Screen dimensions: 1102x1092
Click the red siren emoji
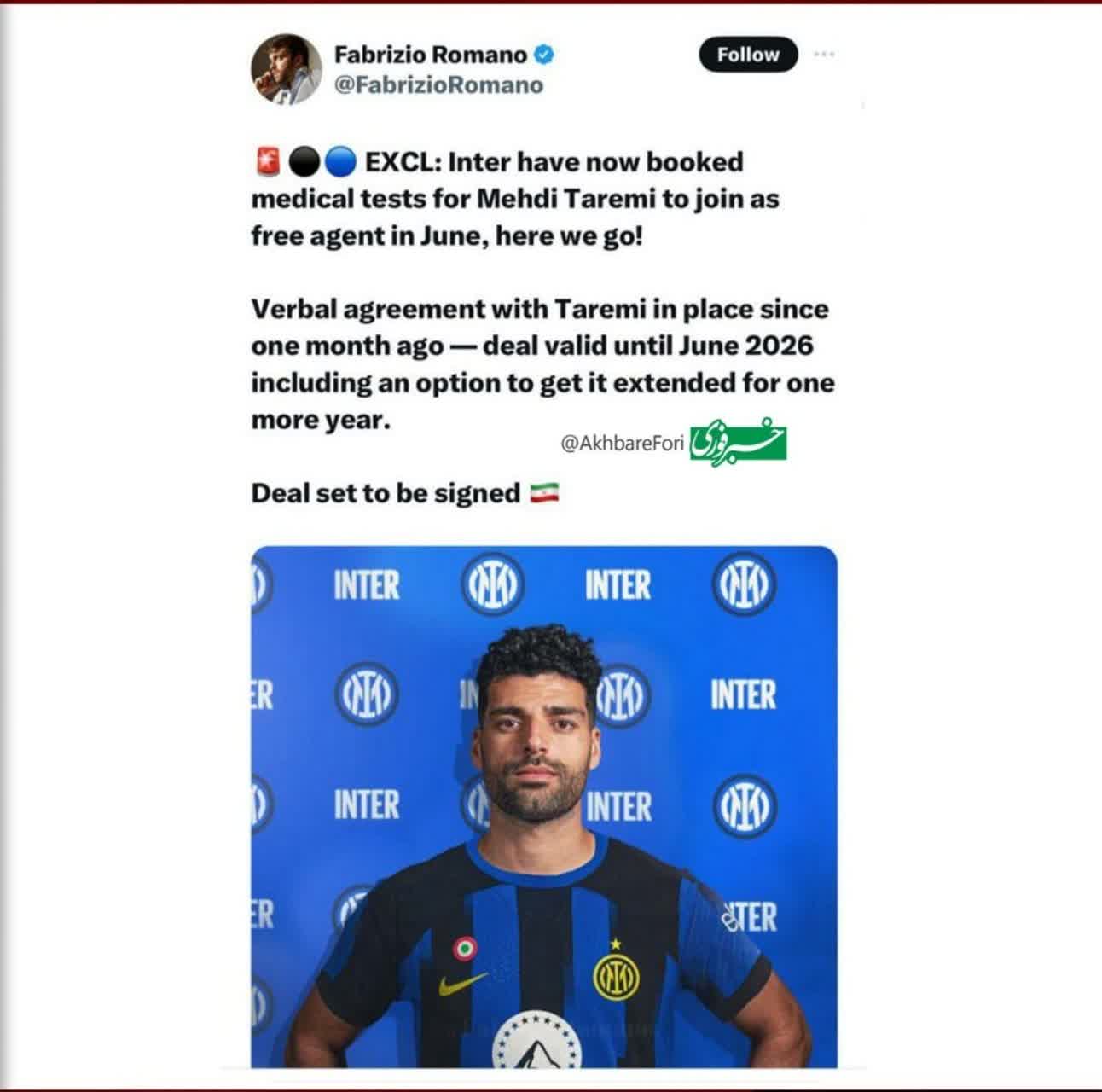pos(267,161)
